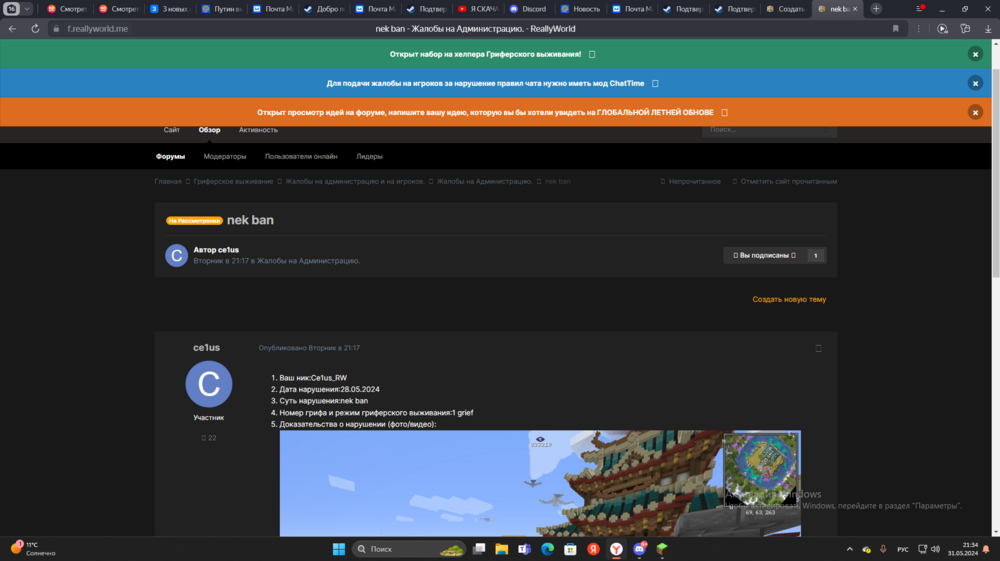
Task: Close the blue ChatTime complaint banner
Action: coord(975,84)
